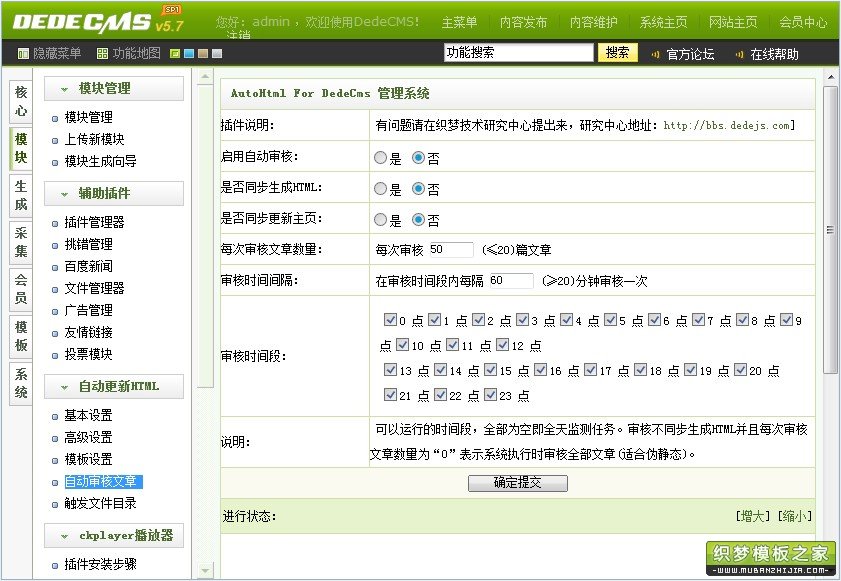Open the 功能地图 function map icon
Screen dimensions: 841x581
pos(102,54)
